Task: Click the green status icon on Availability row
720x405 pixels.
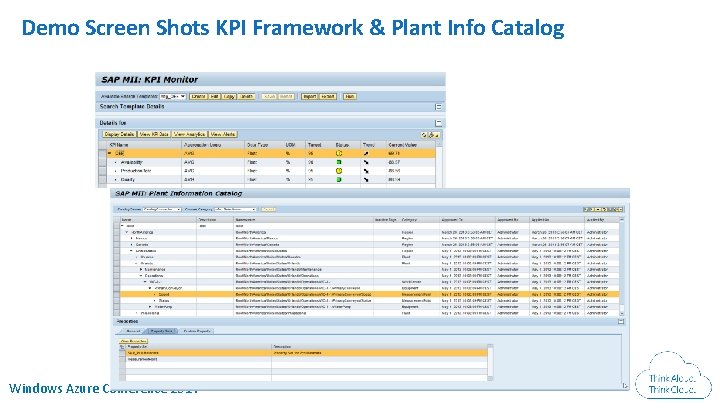Action: click(x=339, y=162)
